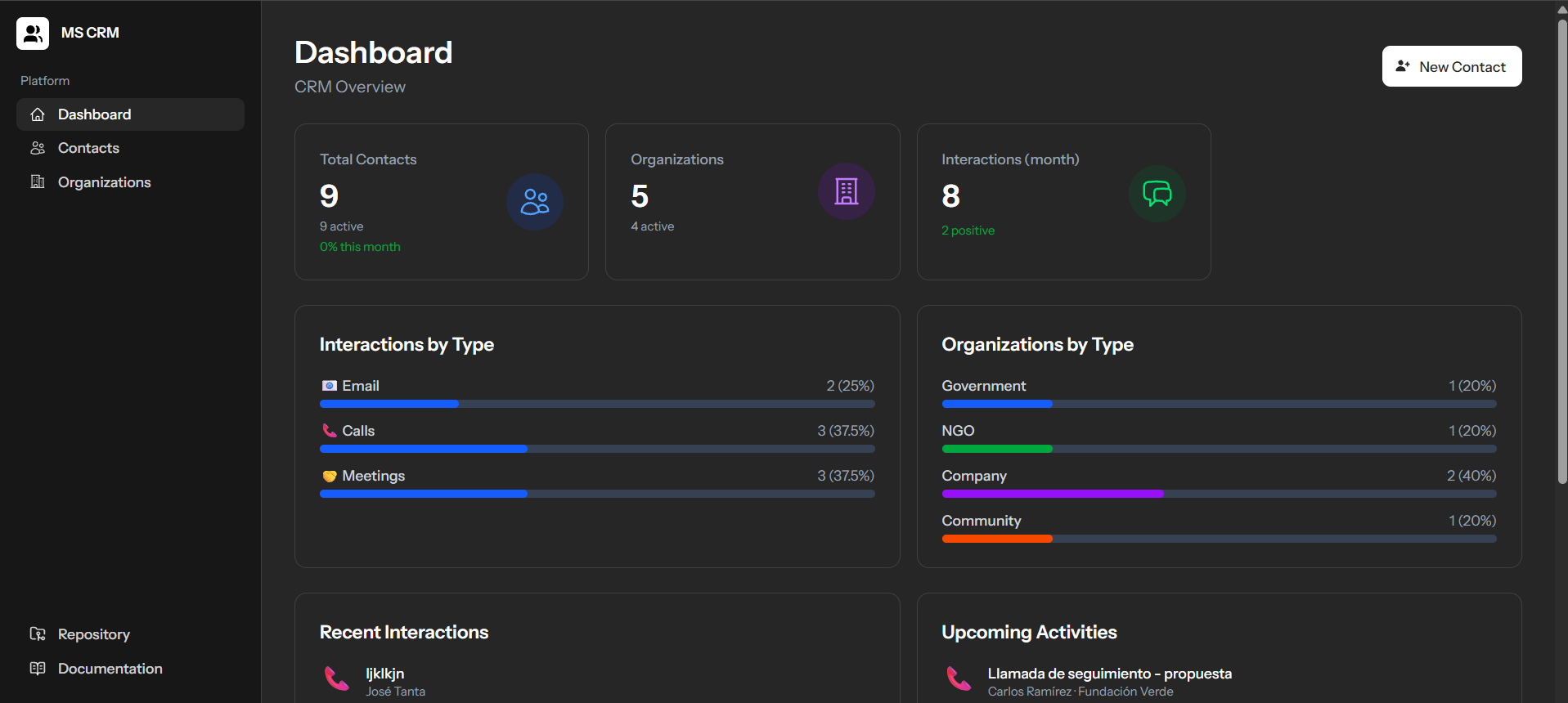1568x703 pixels.
Task: Click phone icon beside Llamada de seguimiento
Action: 958,678
